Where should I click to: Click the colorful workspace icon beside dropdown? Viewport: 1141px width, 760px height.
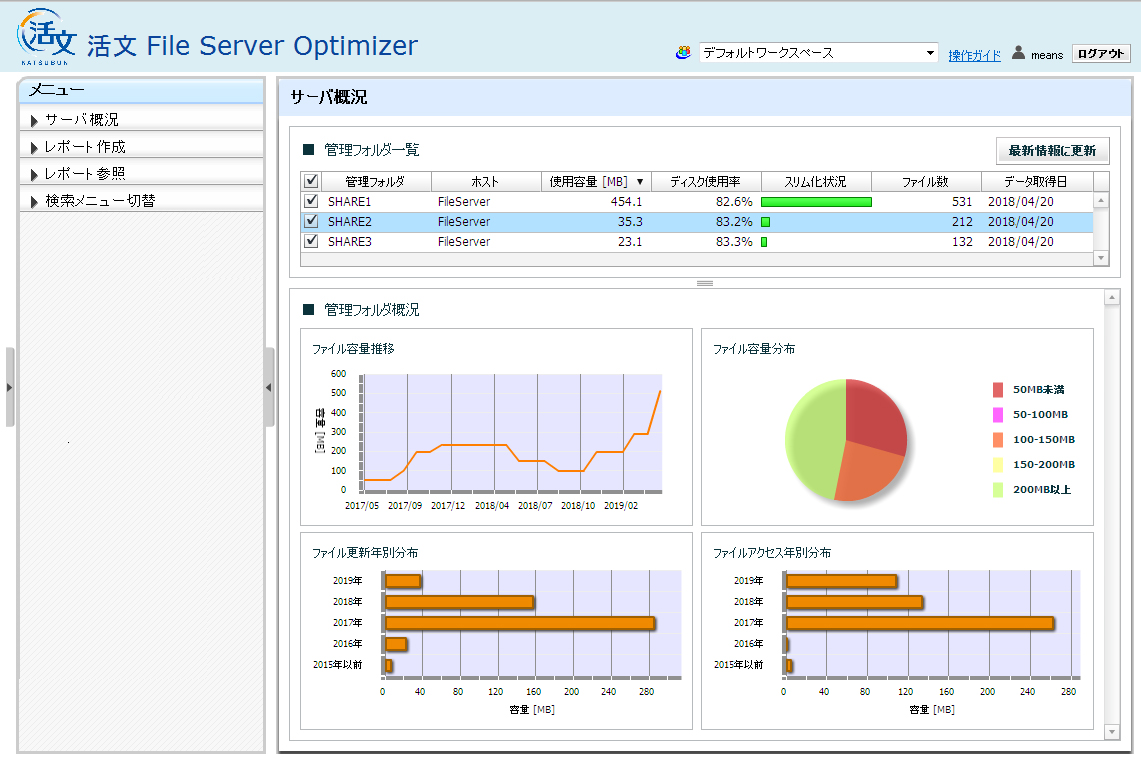pyautogui.click(x=683, y=54)
